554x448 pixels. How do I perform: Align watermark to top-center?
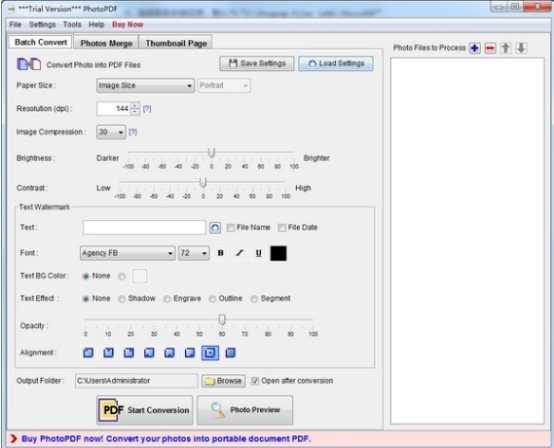108,353
